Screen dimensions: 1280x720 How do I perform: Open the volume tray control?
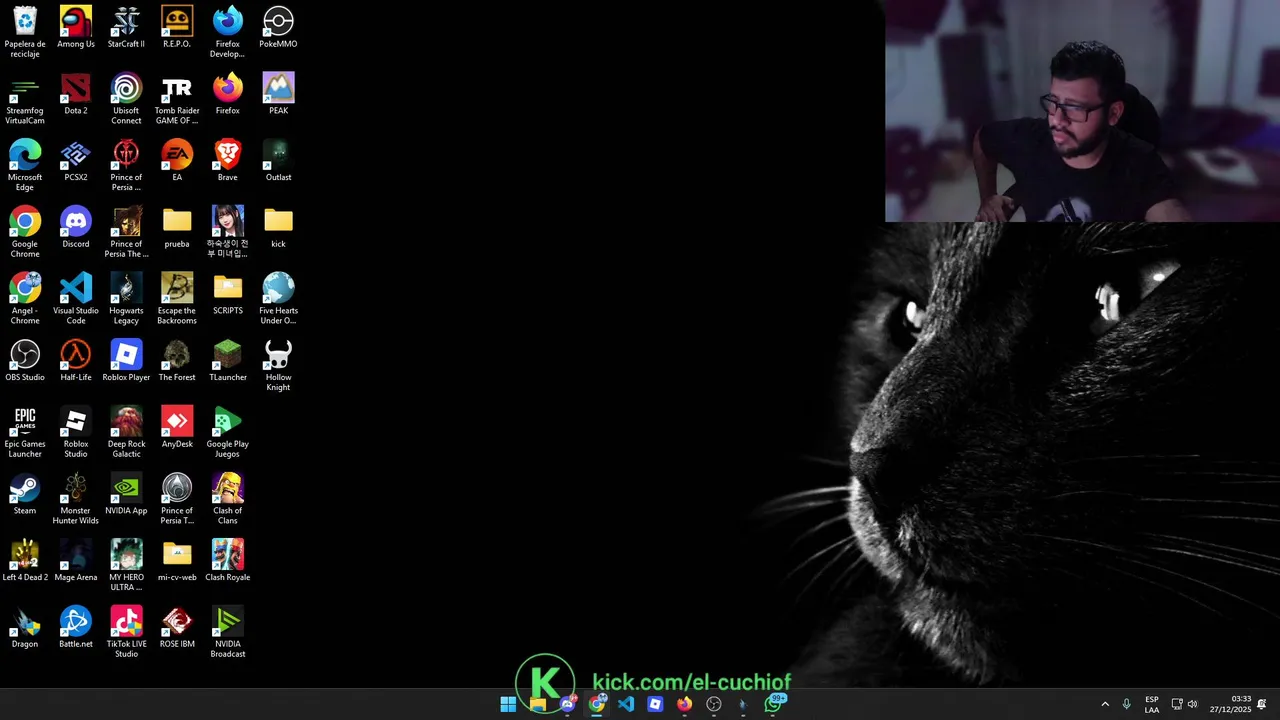pos(1192,704)
